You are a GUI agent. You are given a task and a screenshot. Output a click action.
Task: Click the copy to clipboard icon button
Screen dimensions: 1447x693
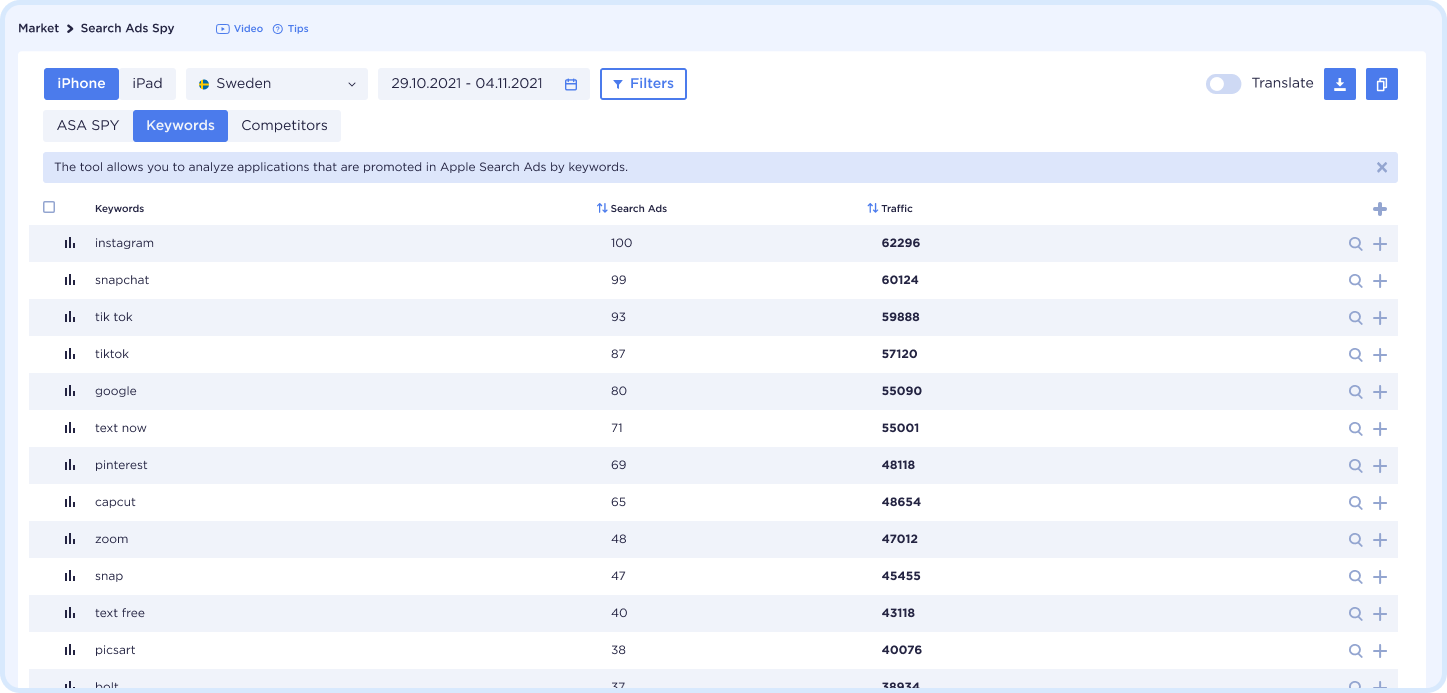pyautogui.click(x=1381, y=84)
